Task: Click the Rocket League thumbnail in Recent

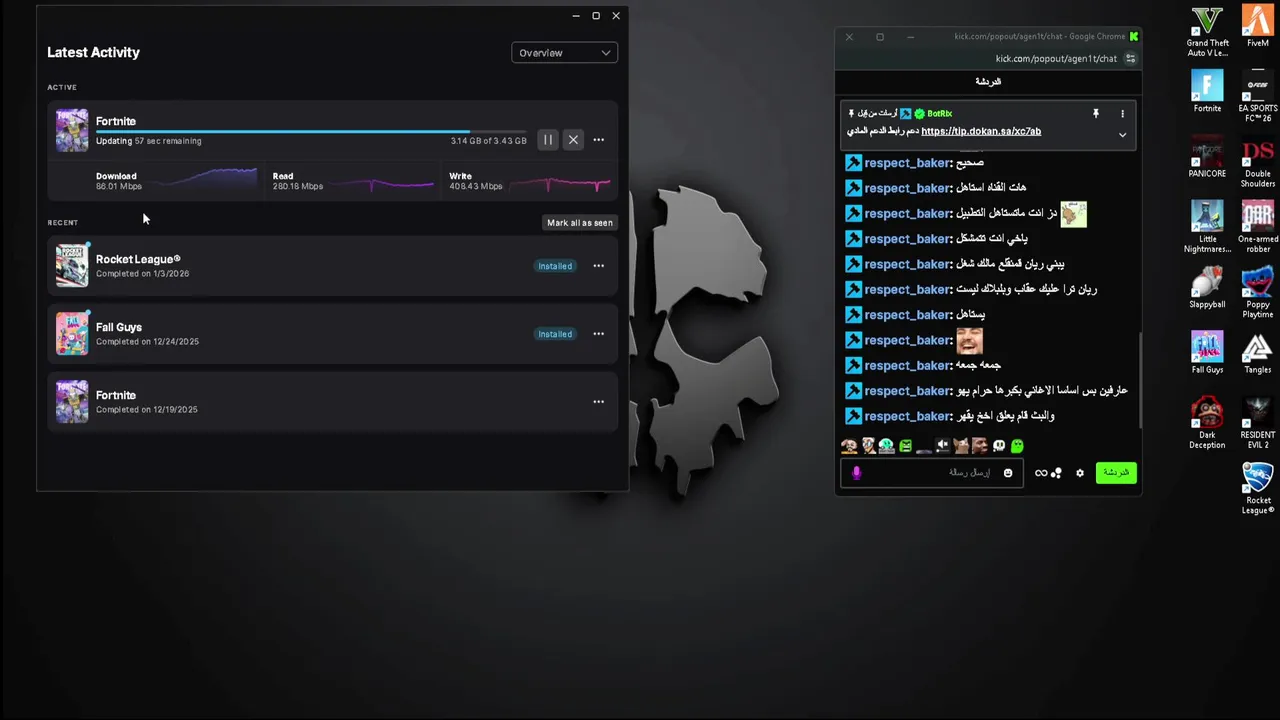Action: point(72,266)
